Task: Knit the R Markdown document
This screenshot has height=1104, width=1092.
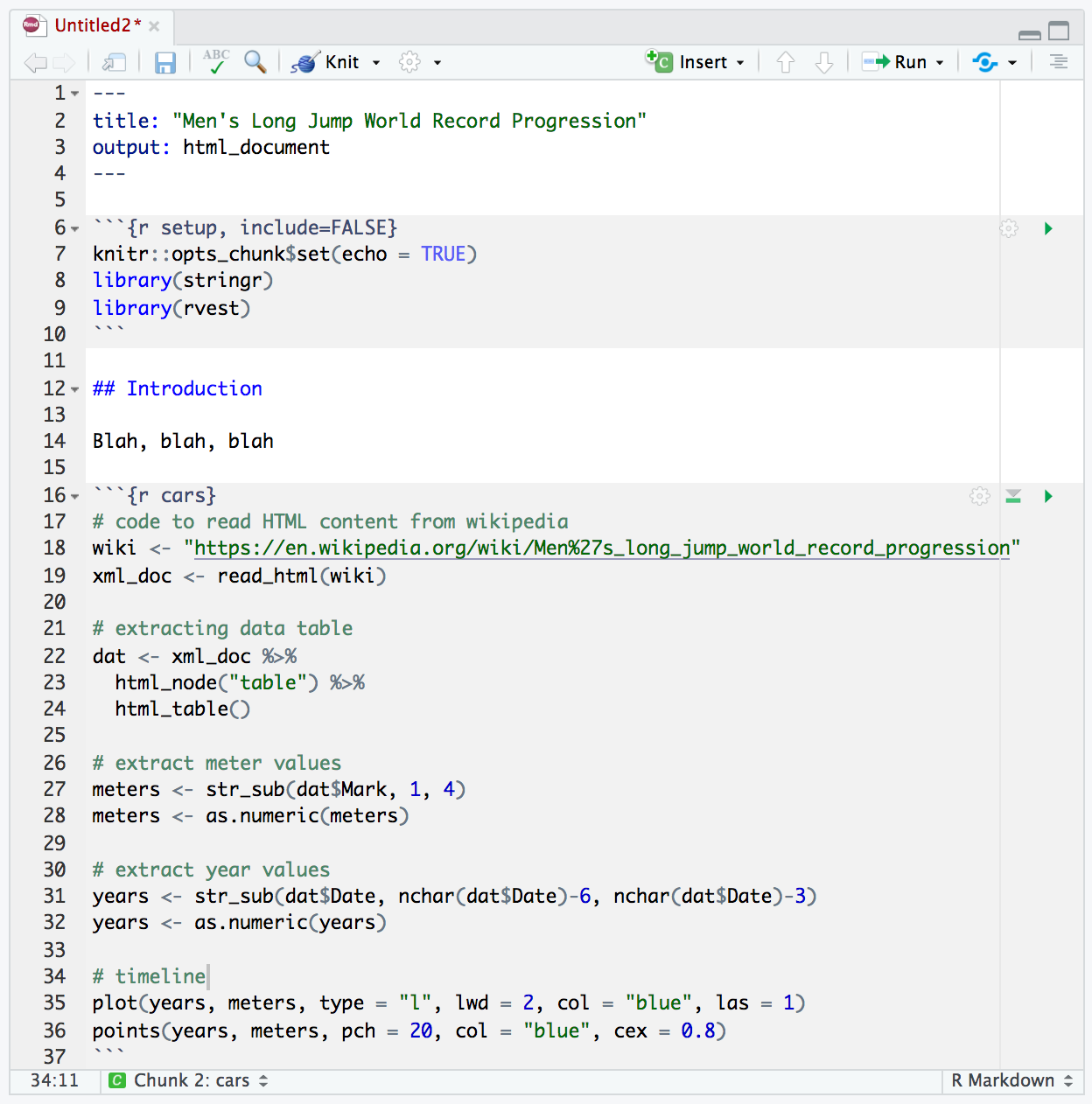Action: [325, 62]
